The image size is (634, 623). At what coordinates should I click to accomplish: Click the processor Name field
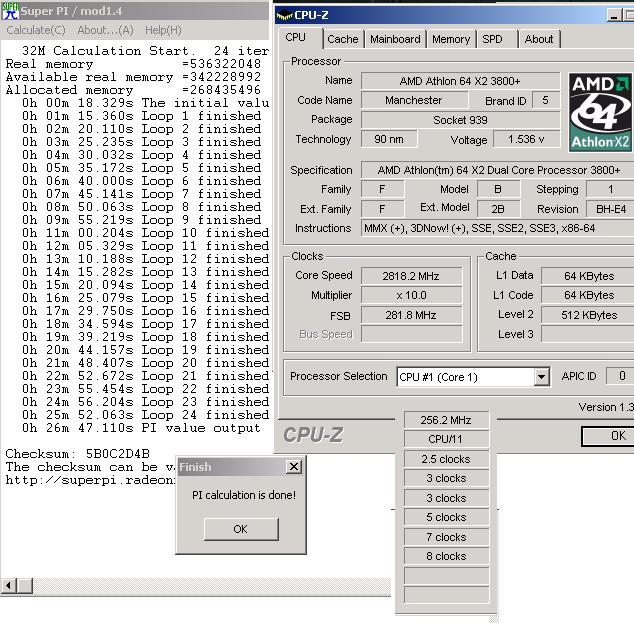pyautogui.click(x=460, y=80)
